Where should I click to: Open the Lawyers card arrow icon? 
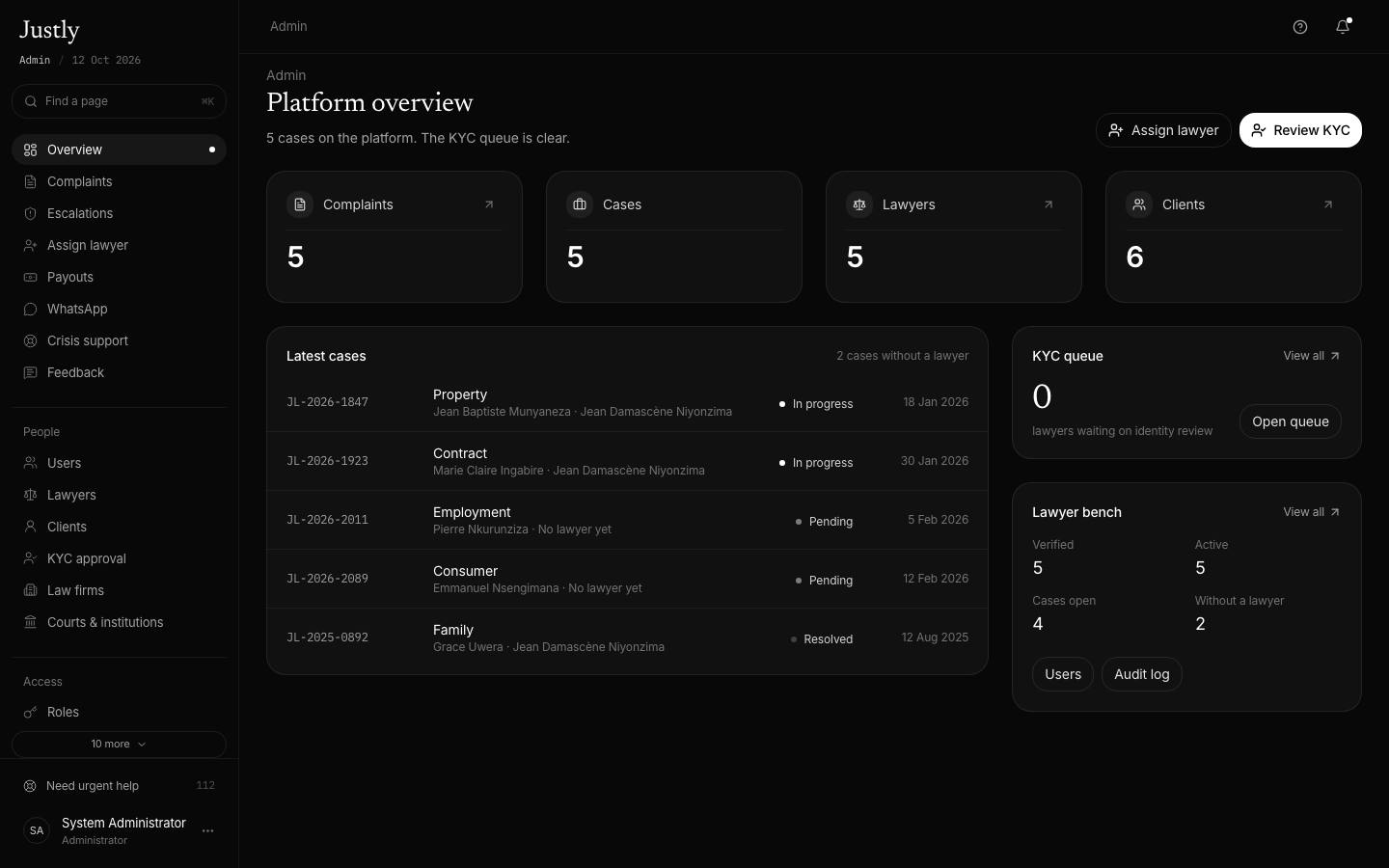1049,204
